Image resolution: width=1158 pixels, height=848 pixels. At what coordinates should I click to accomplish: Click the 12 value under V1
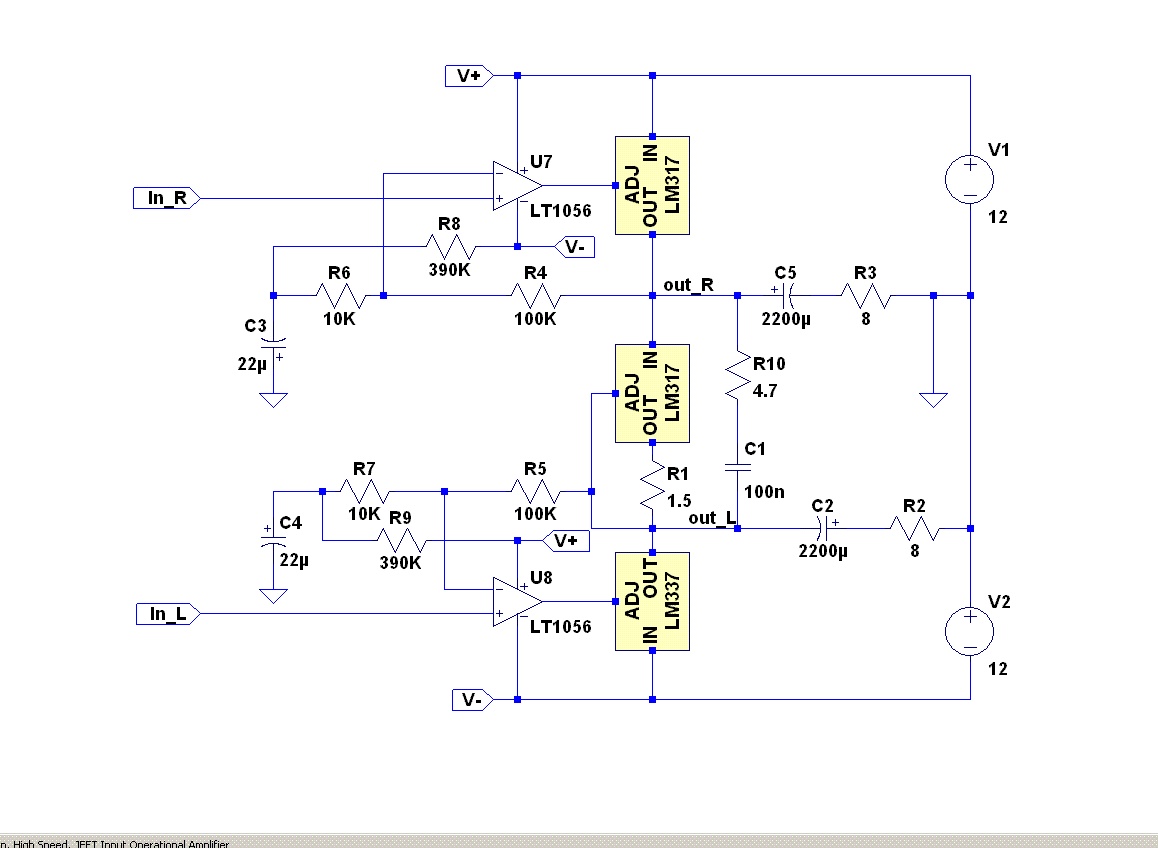point(998,217)
